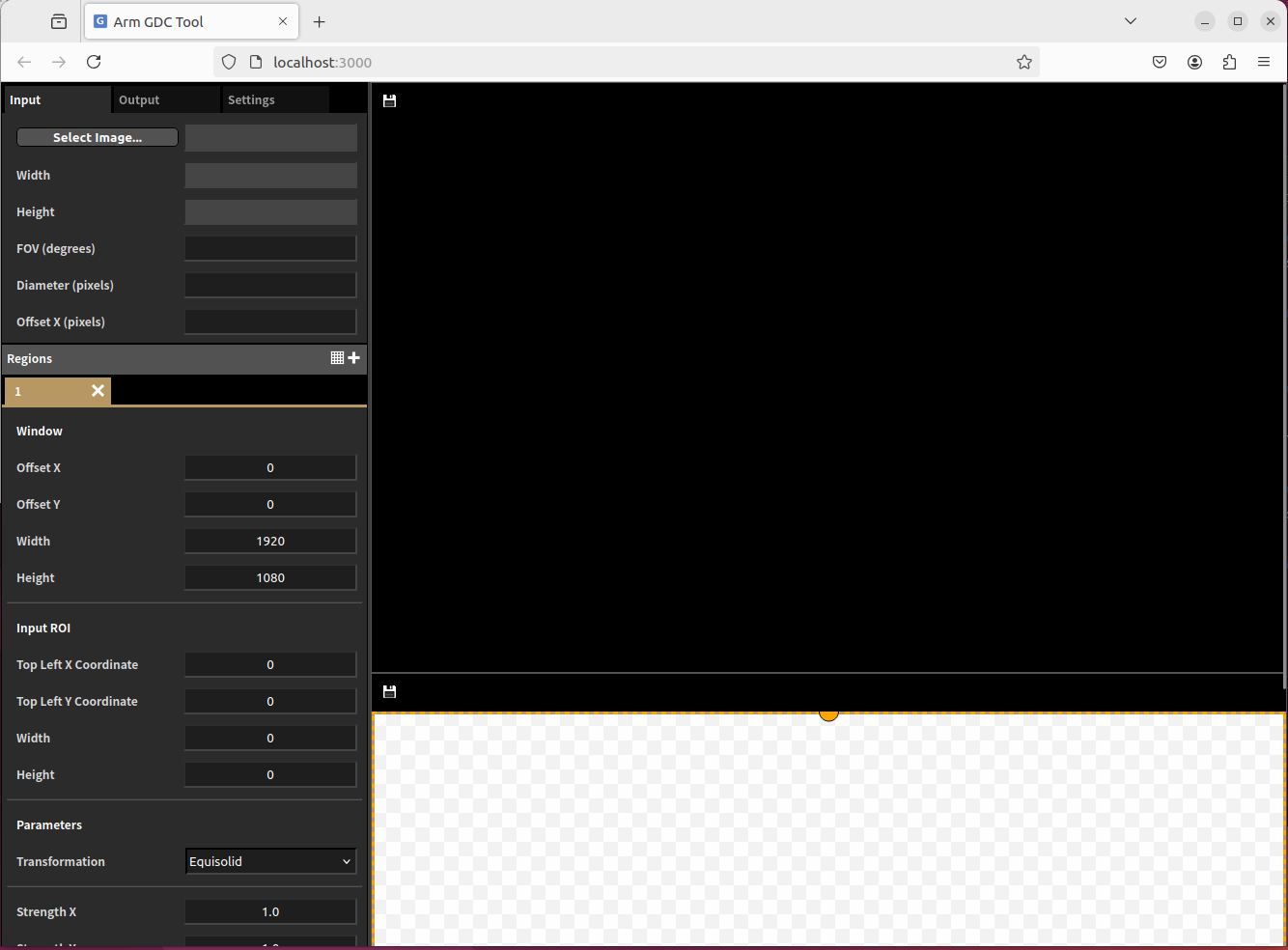Viewport: 1288px width, 950px height.
Task: Reload the localhost page
Action: click(x=94, y=63)
